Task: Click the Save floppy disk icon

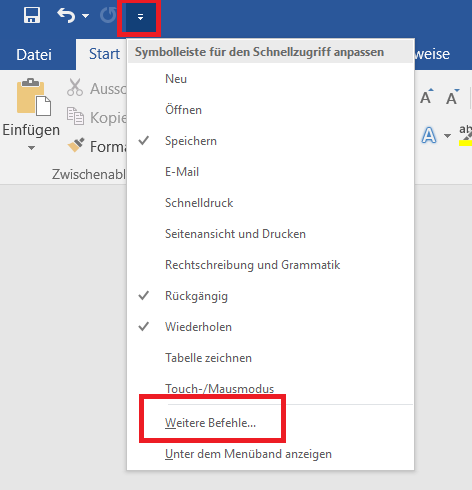Action: (32, 15)
